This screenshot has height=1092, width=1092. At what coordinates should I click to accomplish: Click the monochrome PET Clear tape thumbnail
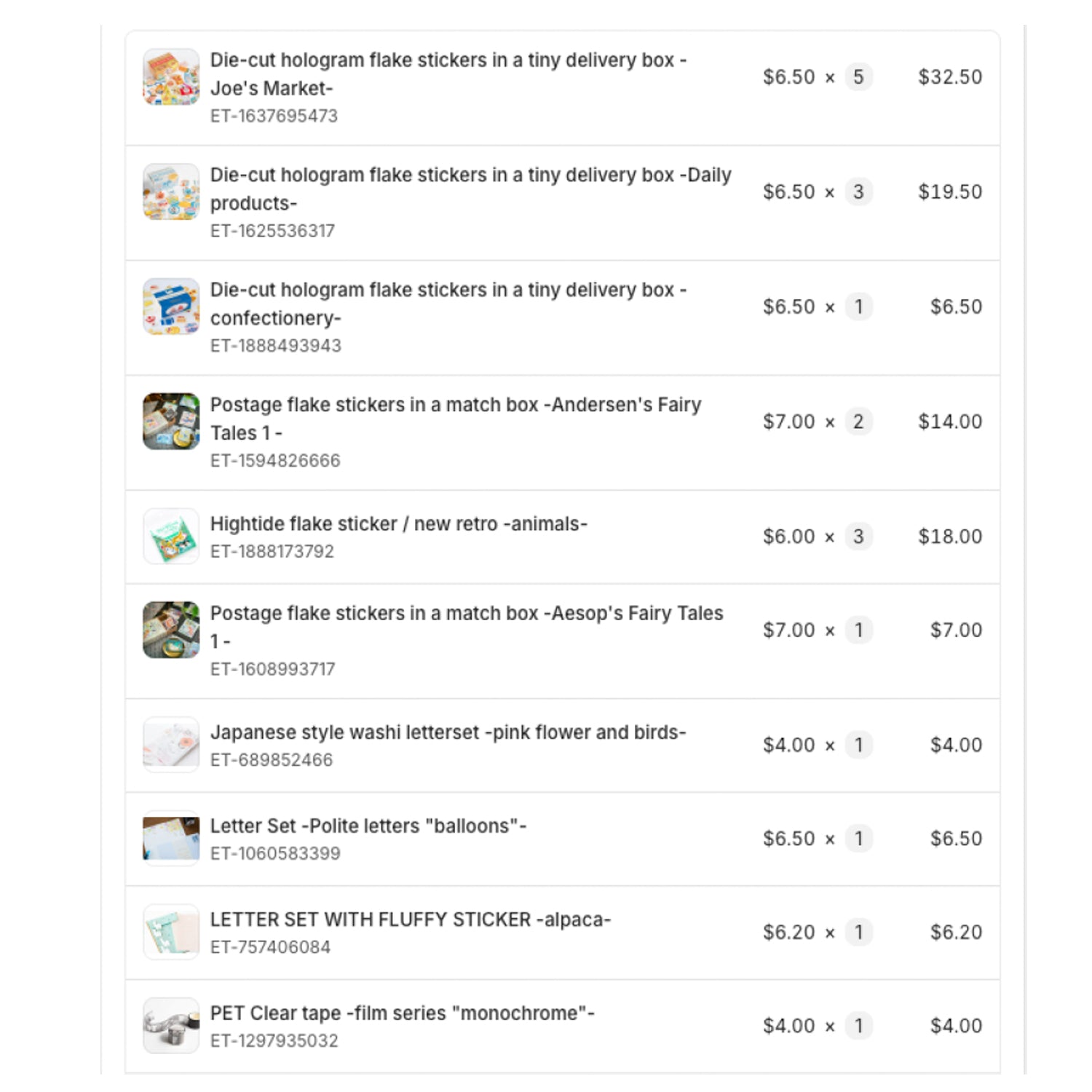(x=171, y=1026)
